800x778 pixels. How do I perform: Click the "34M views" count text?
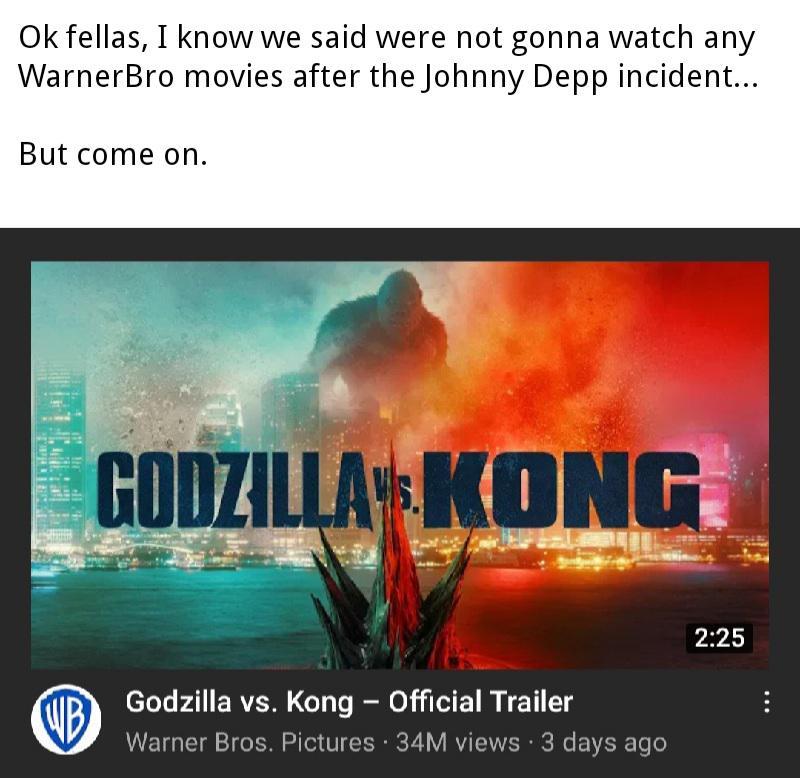click(x=458, y=742)
